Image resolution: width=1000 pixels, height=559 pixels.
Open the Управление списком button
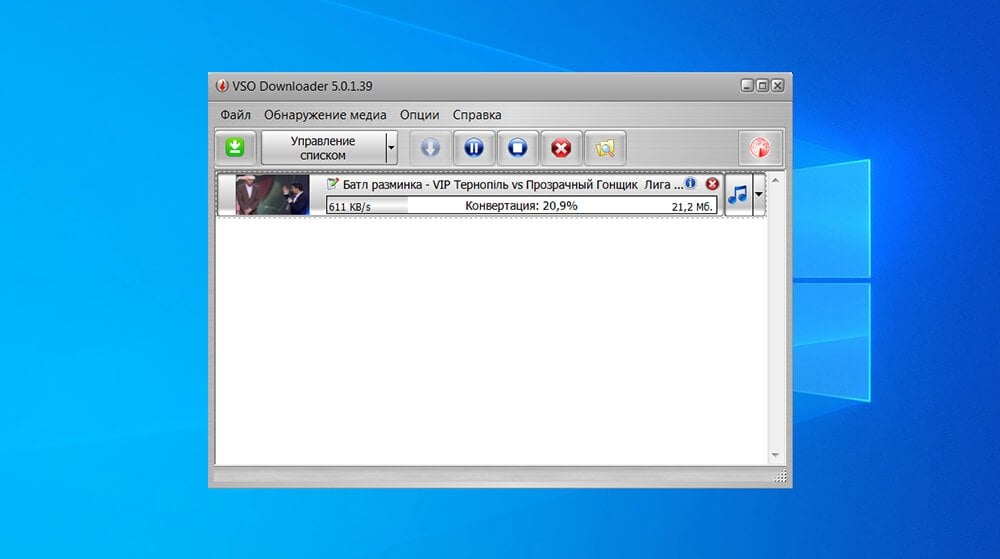[x=323, y=148]
